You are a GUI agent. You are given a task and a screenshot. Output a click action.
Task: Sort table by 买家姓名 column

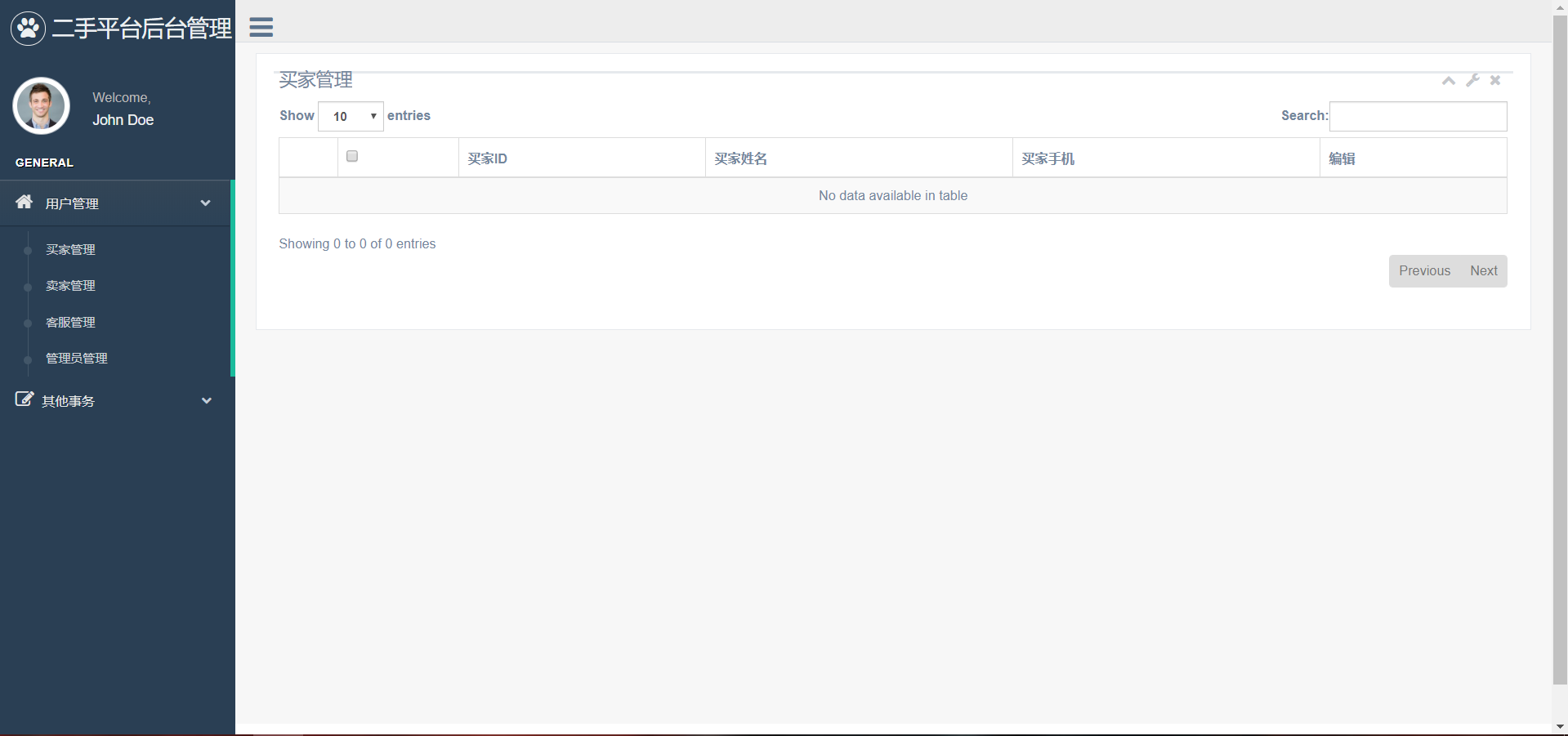point(859,158)
